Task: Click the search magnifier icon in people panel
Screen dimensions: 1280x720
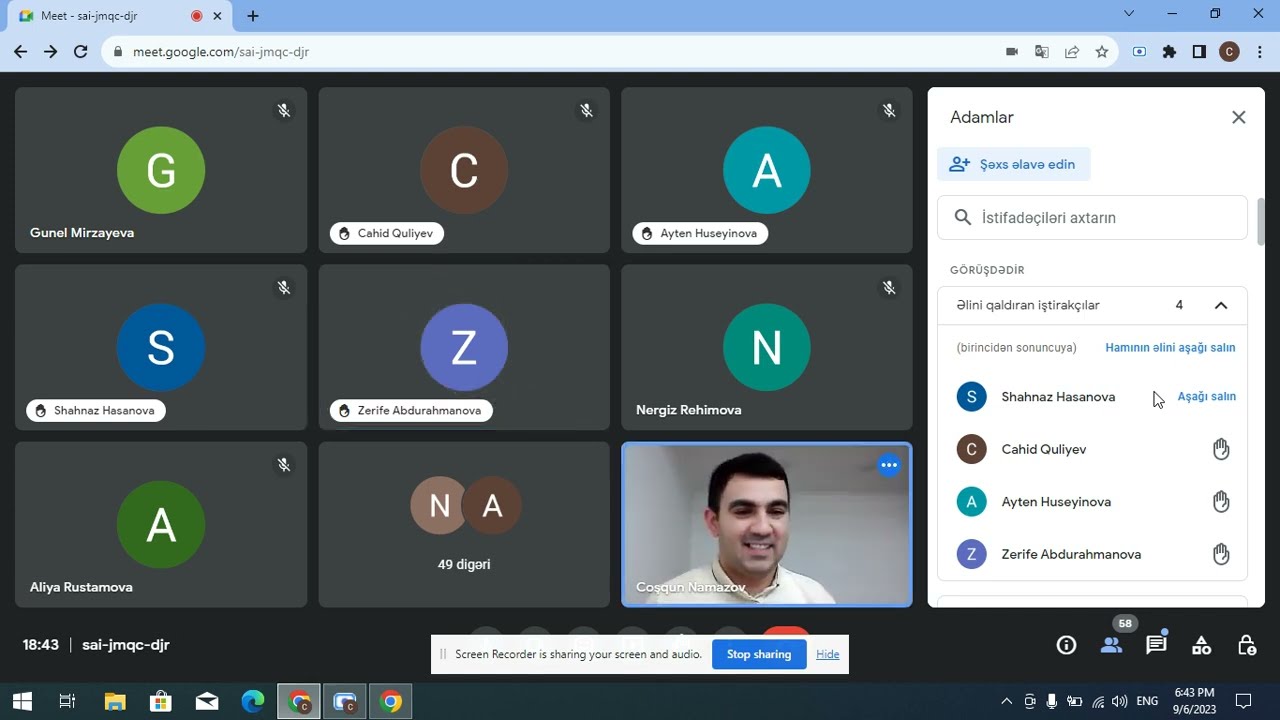Action: point(963,217)
